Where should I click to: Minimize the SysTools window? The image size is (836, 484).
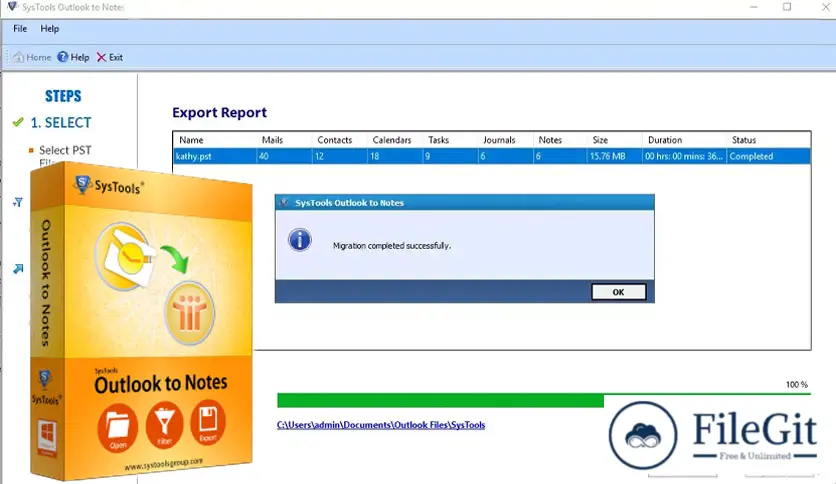(753, 7)
